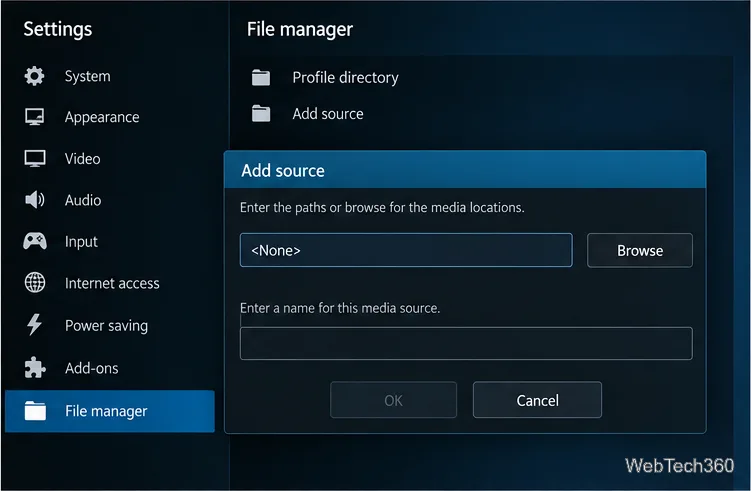Click the Appearance monitor icon
751x491 pixels.
point(34,117)
